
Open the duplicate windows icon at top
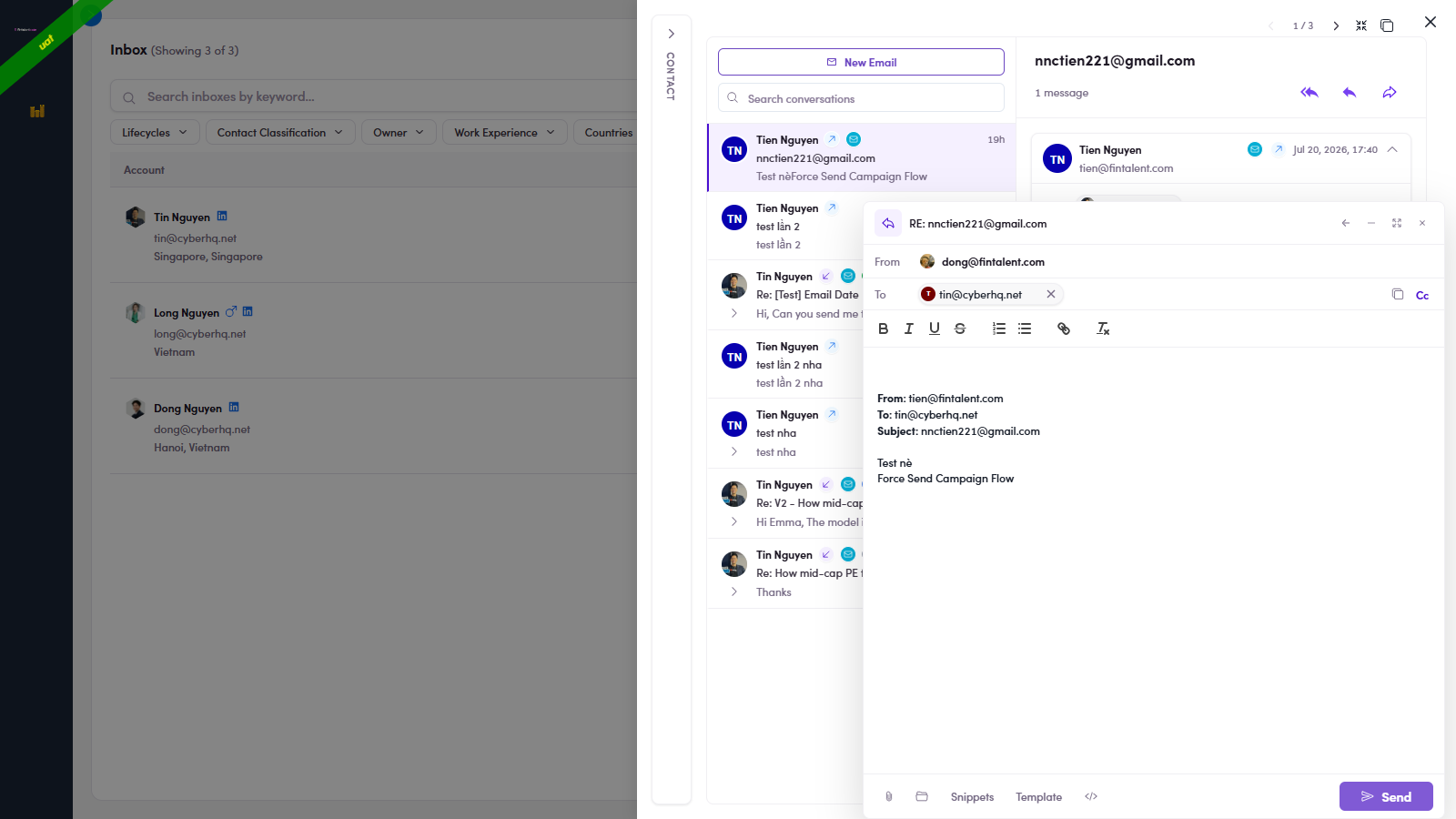click(x=1387, y=25)
